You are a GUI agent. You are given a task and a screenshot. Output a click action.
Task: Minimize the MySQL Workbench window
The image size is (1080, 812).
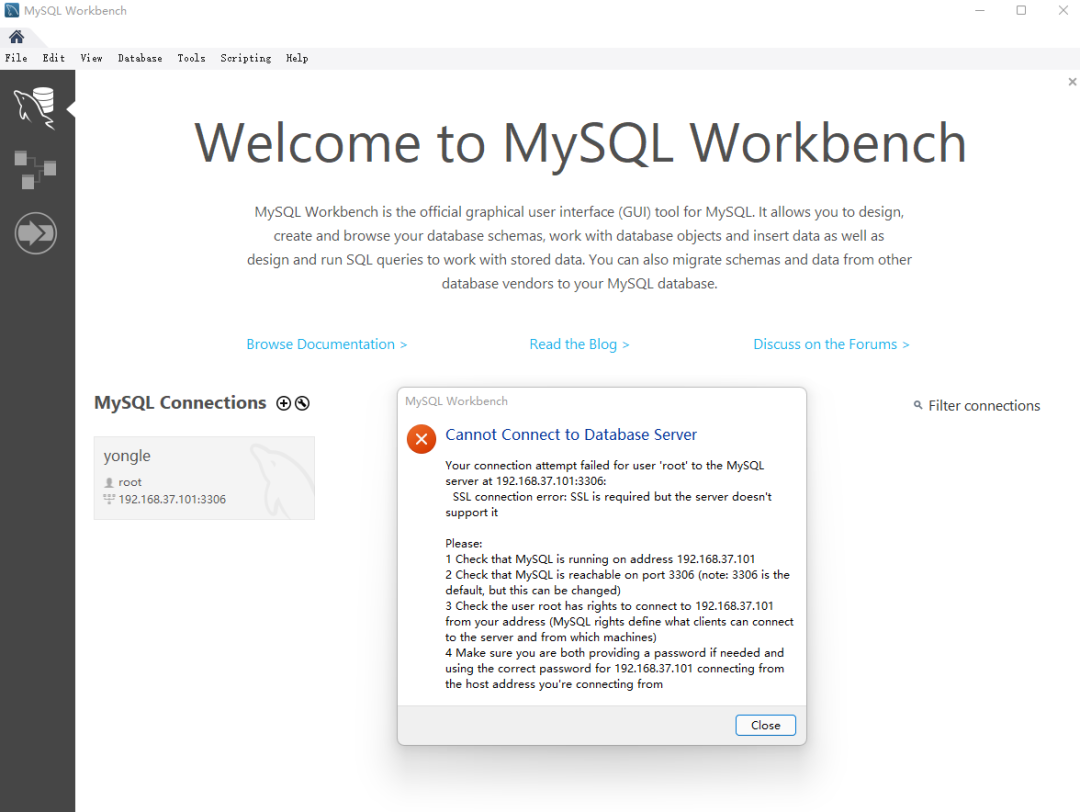click(x=979, y=10)
